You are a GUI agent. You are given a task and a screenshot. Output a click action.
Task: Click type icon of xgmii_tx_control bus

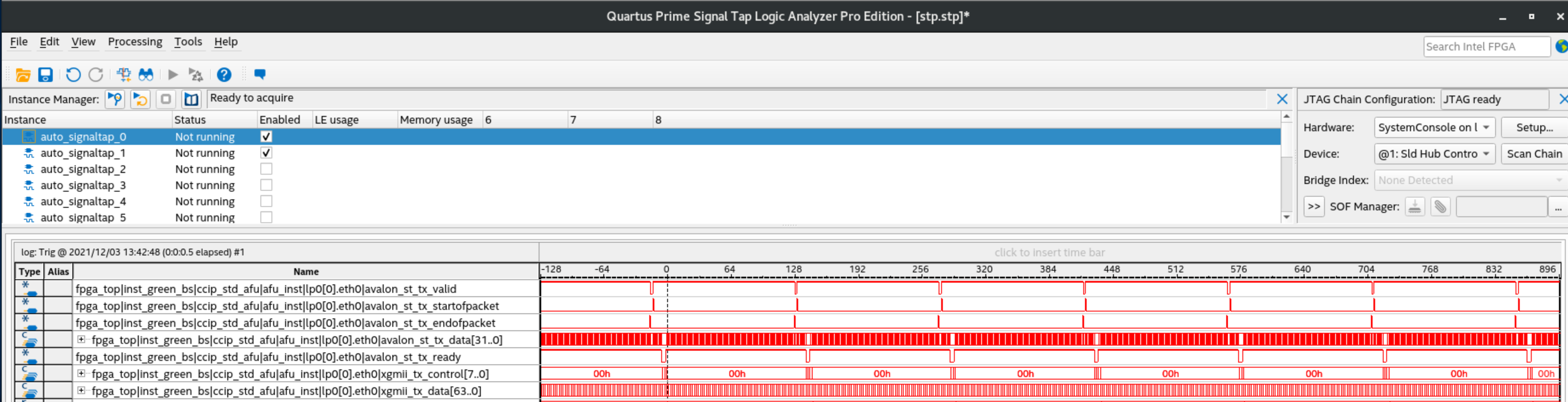[x=29, y=374]
